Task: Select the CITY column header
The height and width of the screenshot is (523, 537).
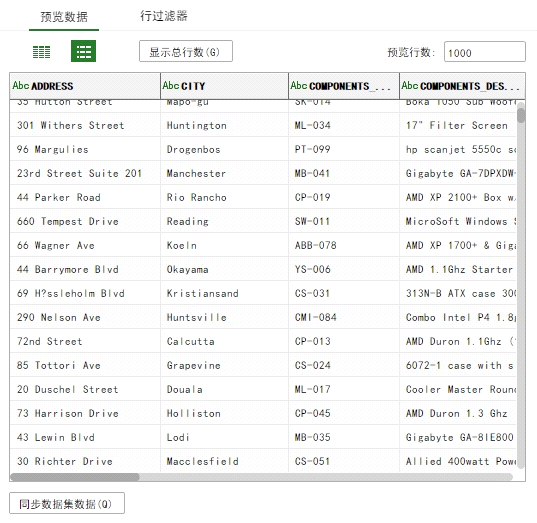Action: pyautogui.click(x=224, y=86)
